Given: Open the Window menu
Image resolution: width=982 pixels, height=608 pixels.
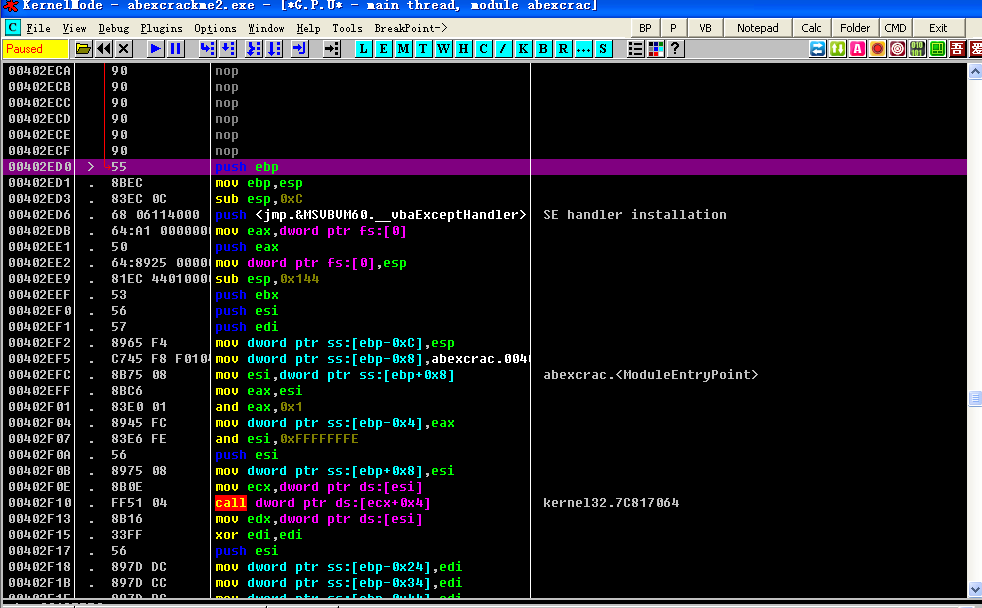Looking at the screenshot, I should coord(266,28).
